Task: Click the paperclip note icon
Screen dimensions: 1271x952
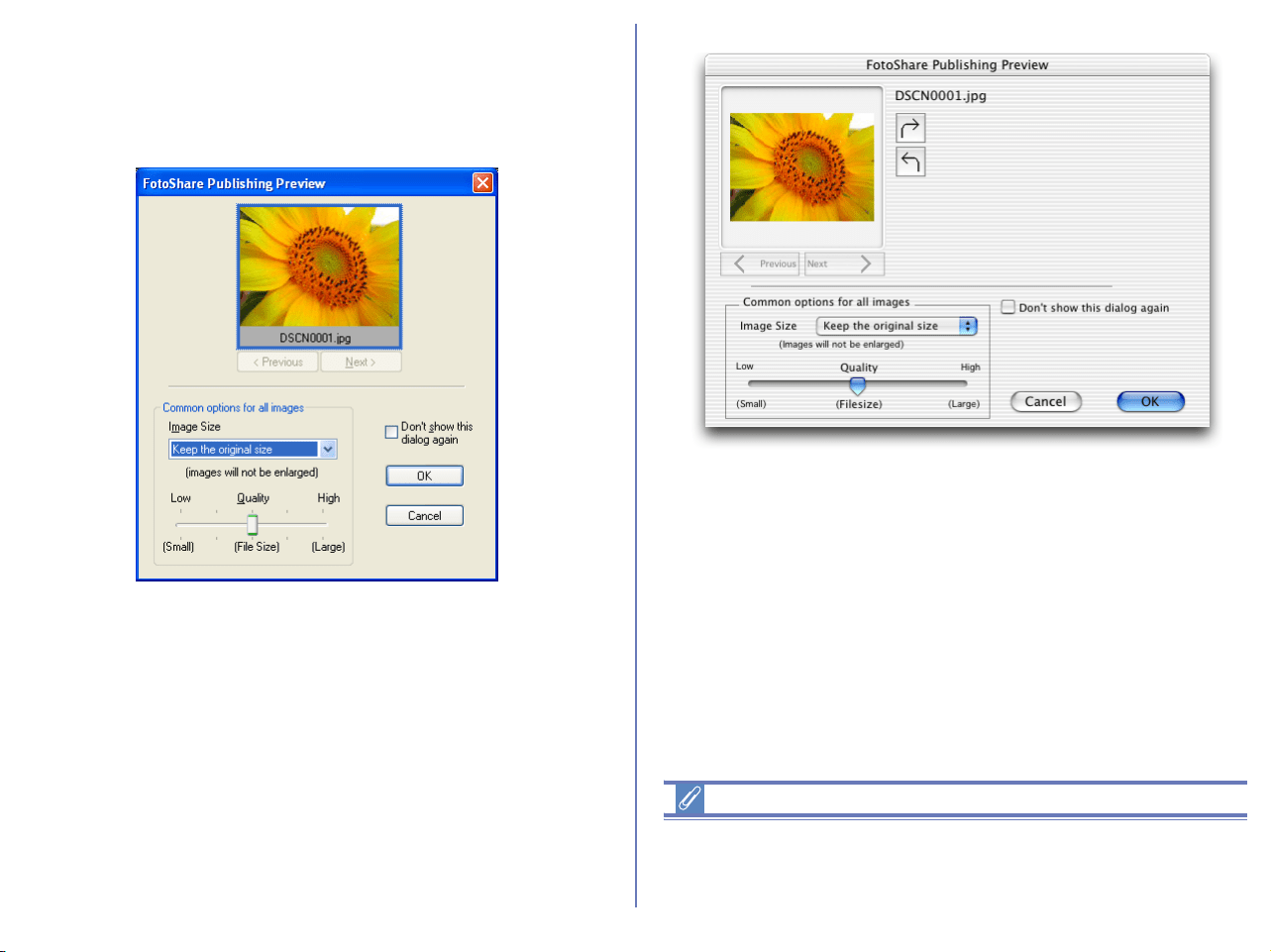Action: point(689,798)
